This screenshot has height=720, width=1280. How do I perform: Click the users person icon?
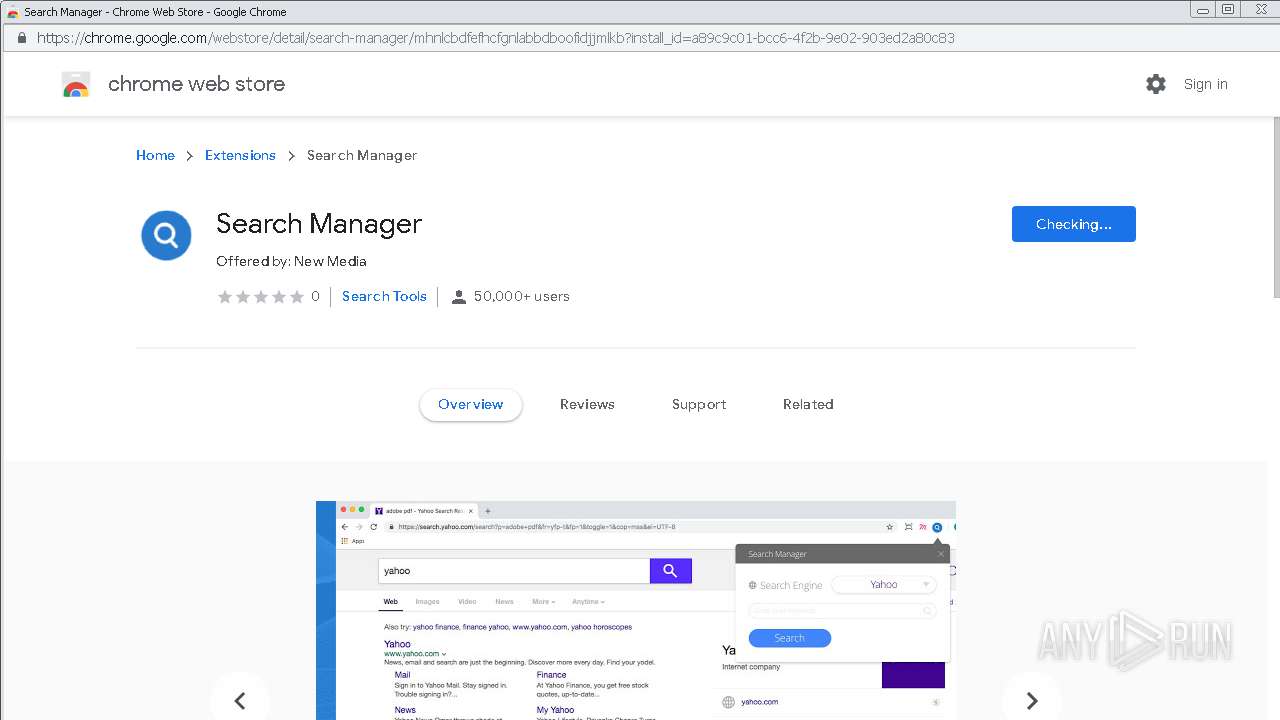pos(459,297)
